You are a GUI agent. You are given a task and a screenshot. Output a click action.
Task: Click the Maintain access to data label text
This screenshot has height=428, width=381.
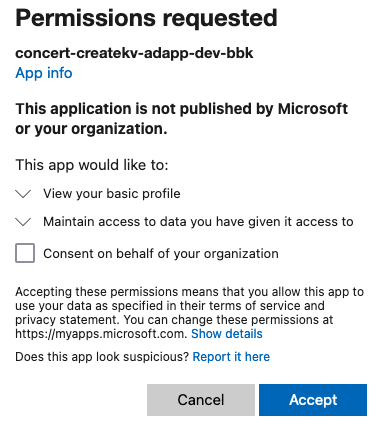click(x=198, y=222)
